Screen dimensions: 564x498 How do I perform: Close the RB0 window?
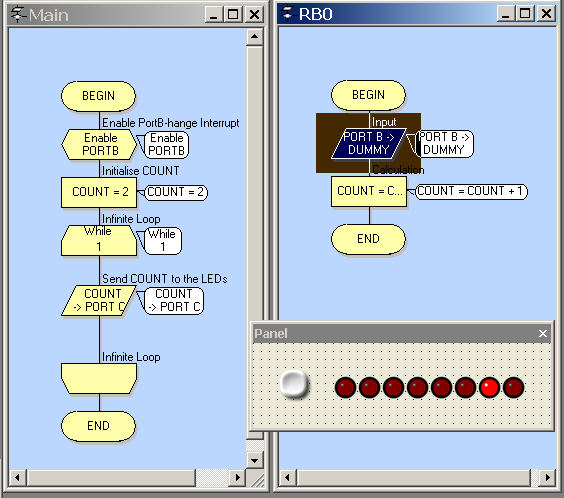(546, 14)
